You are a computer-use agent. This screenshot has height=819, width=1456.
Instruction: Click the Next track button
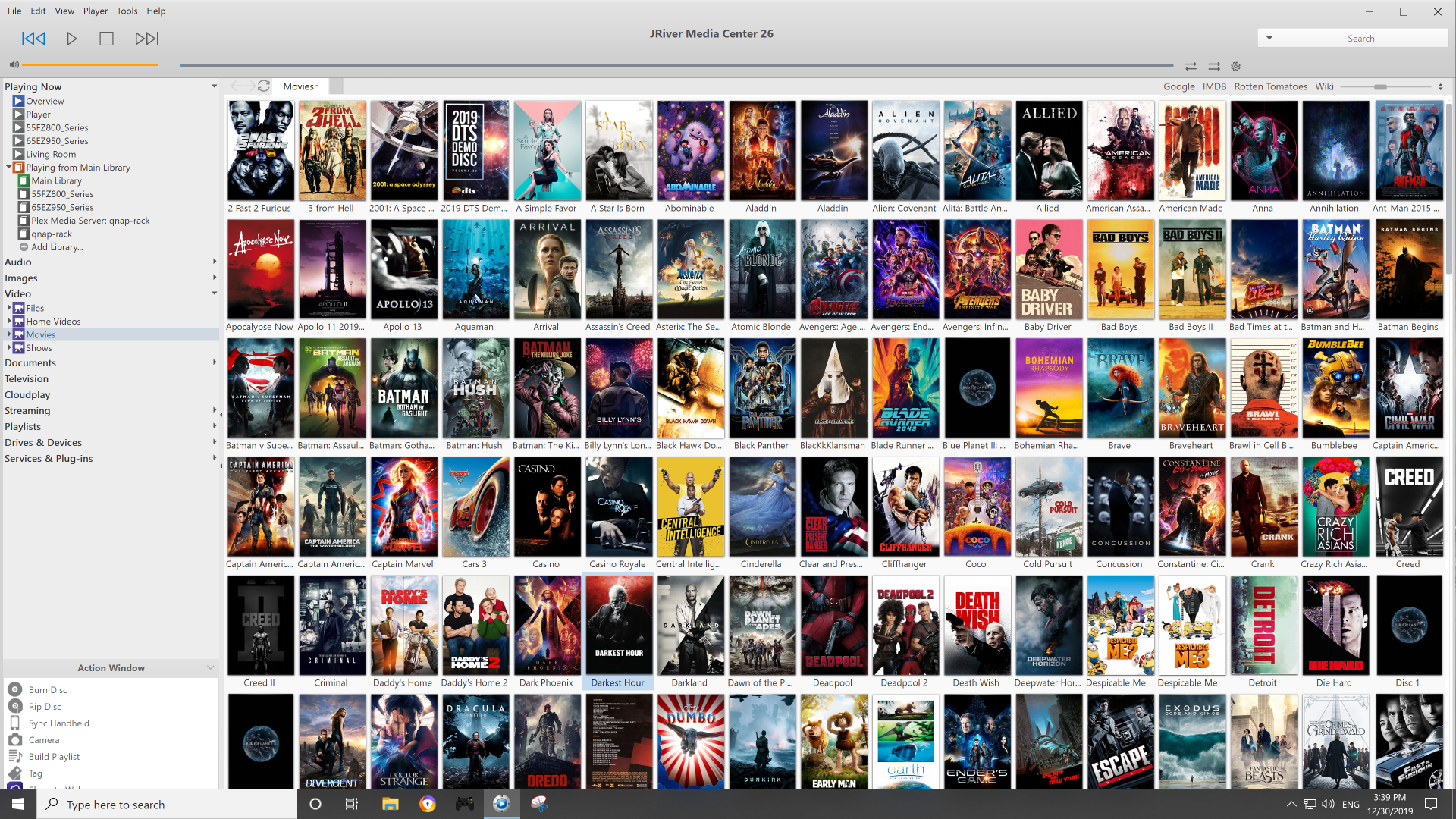click(x=147, y=39)
